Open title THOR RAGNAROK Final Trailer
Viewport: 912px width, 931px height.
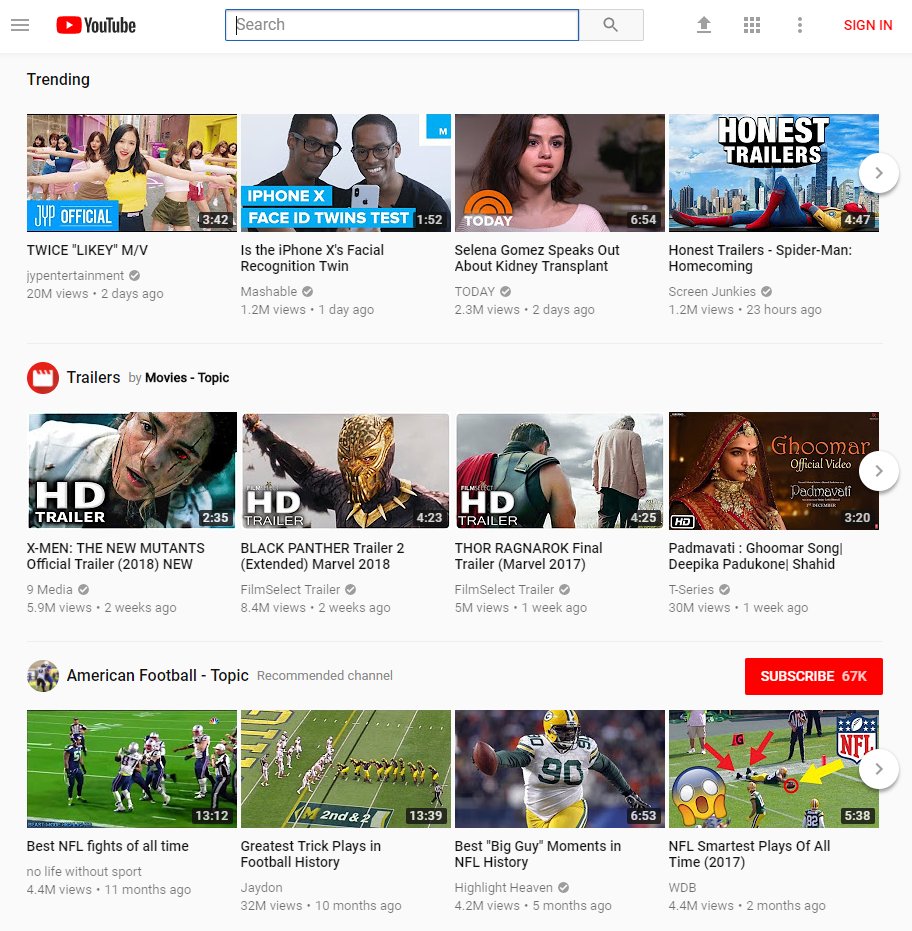click(x=528, y=556)
